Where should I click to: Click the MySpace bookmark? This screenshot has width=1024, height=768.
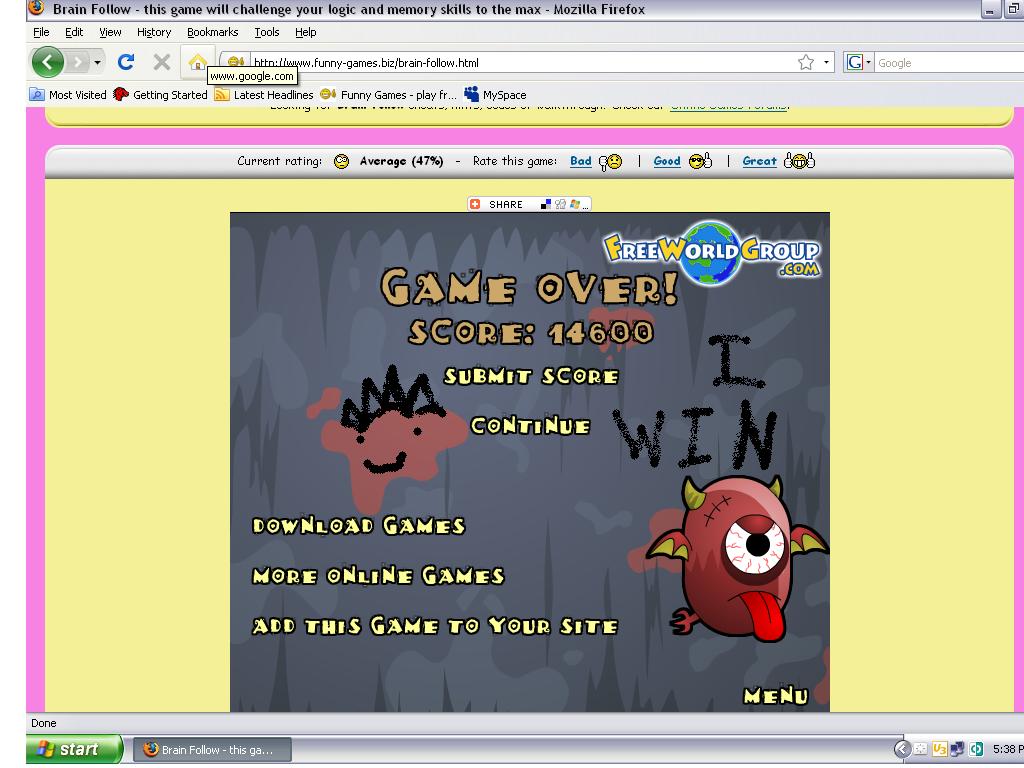495,95
